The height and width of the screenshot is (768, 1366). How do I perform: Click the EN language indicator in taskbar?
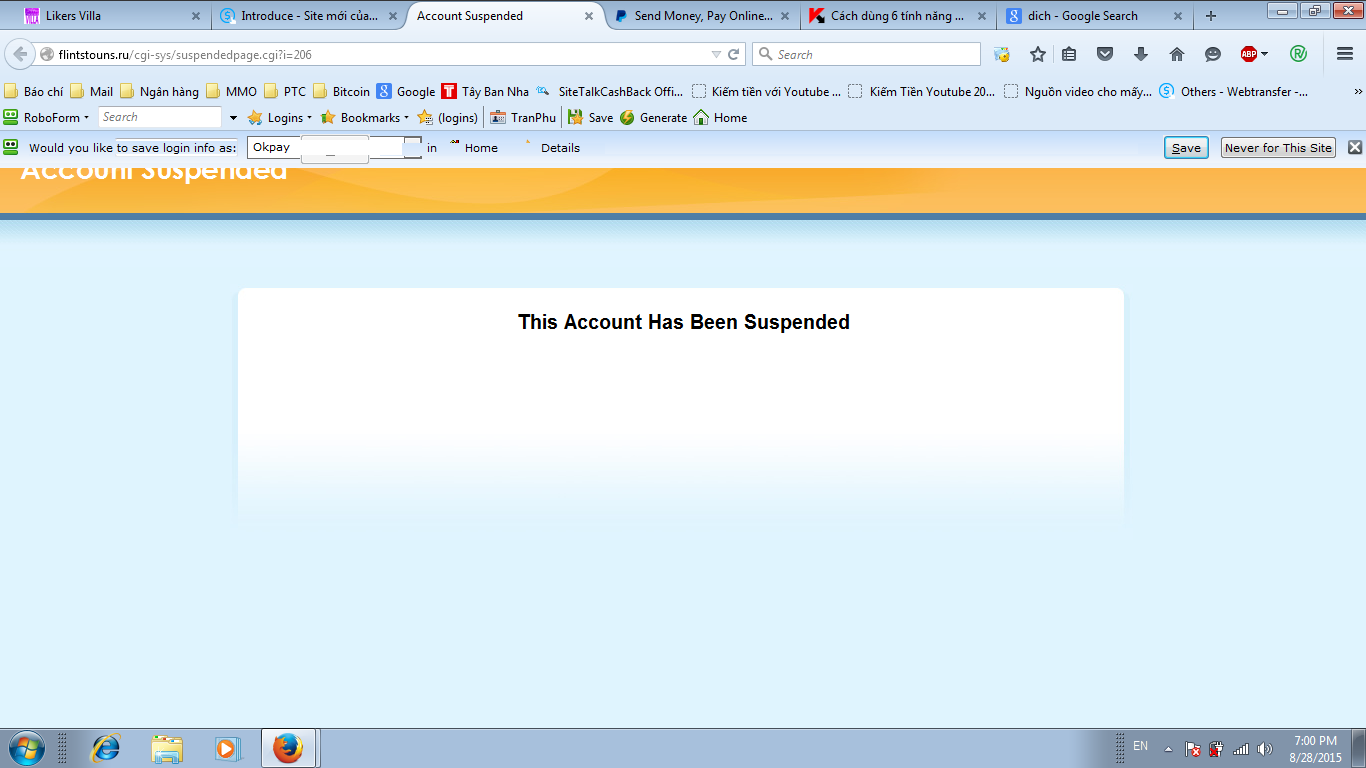coord(1140,746)
